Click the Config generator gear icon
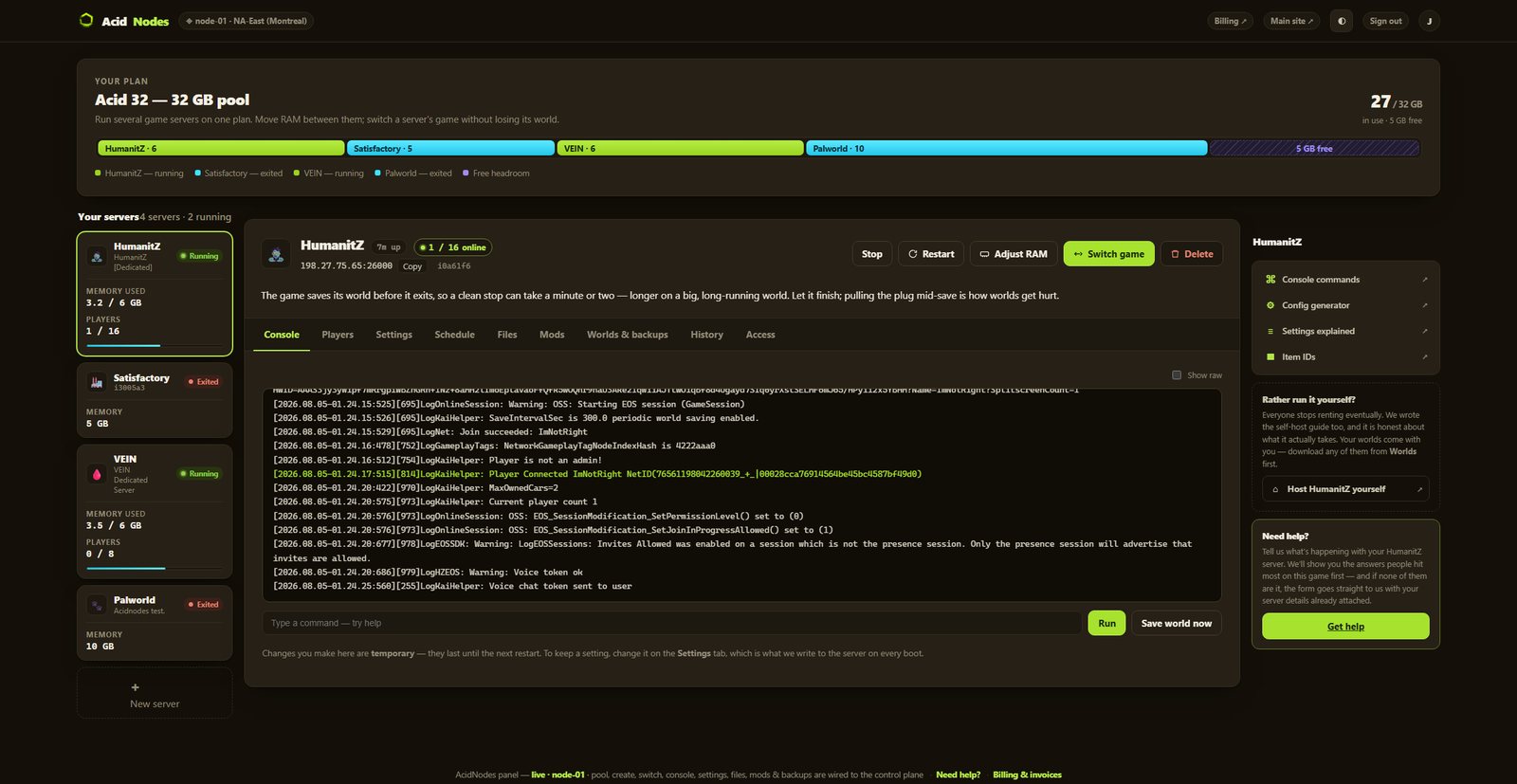1517x784 pixels. point(1270,305)
